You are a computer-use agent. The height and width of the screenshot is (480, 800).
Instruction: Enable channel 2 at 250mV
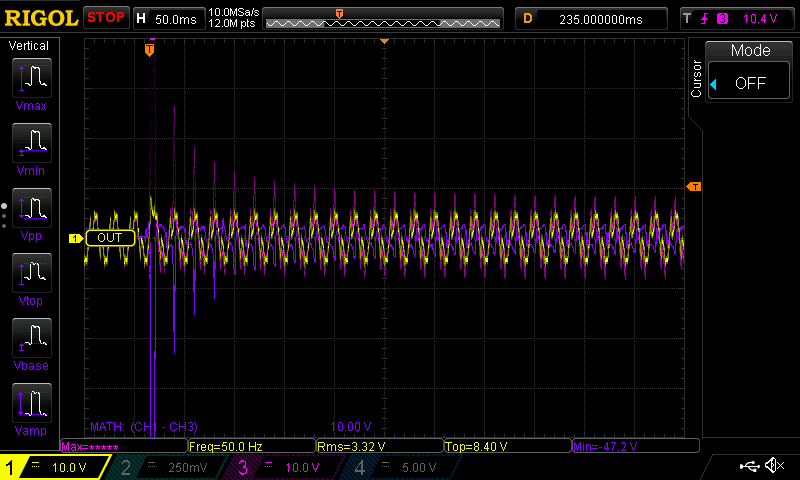point(165,467)
